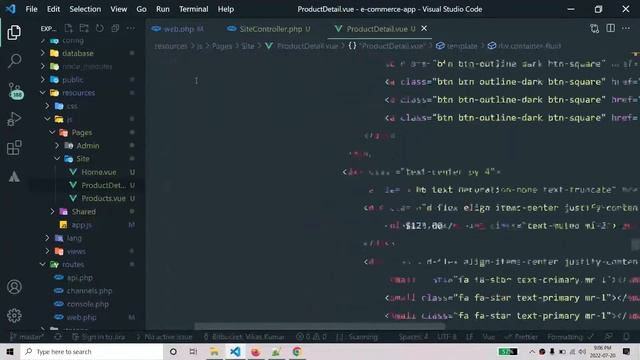Expand the database folder
Screen dimensions: 640x360
tap(78, 53)
